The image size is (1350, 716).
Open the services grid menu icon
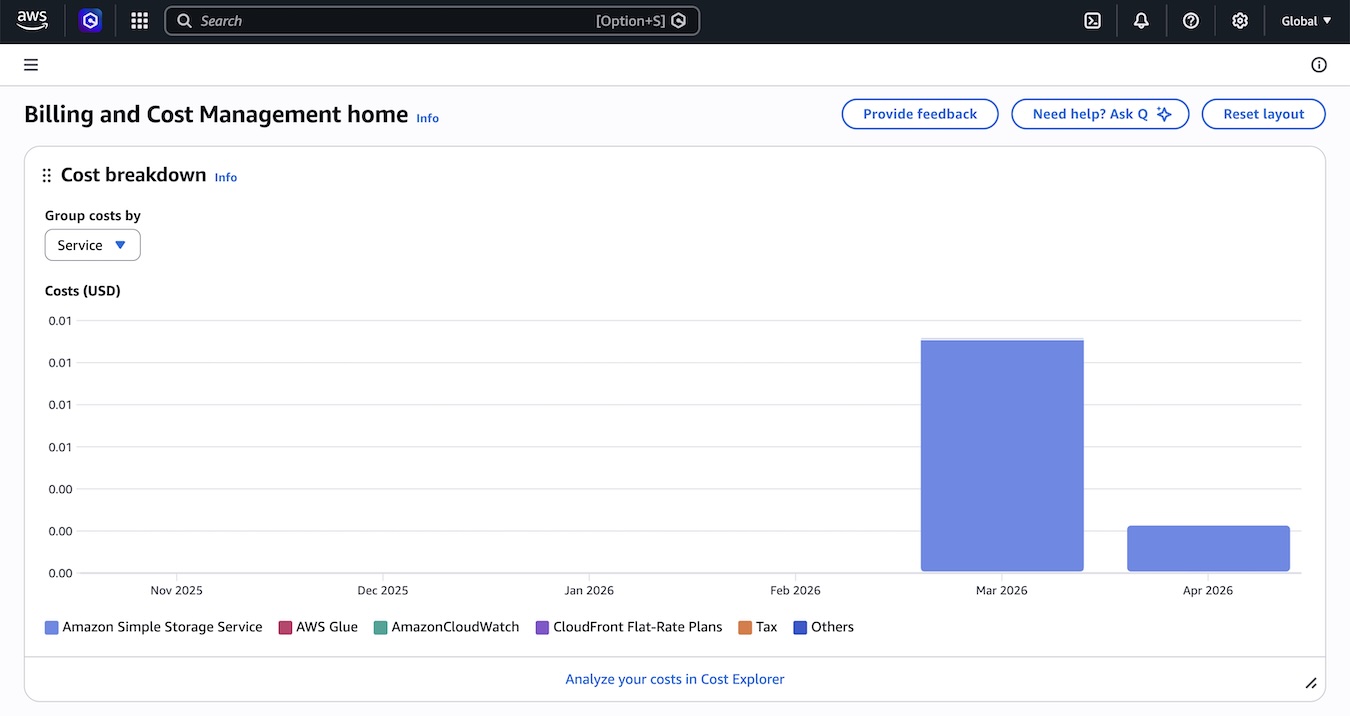[140, 20]
